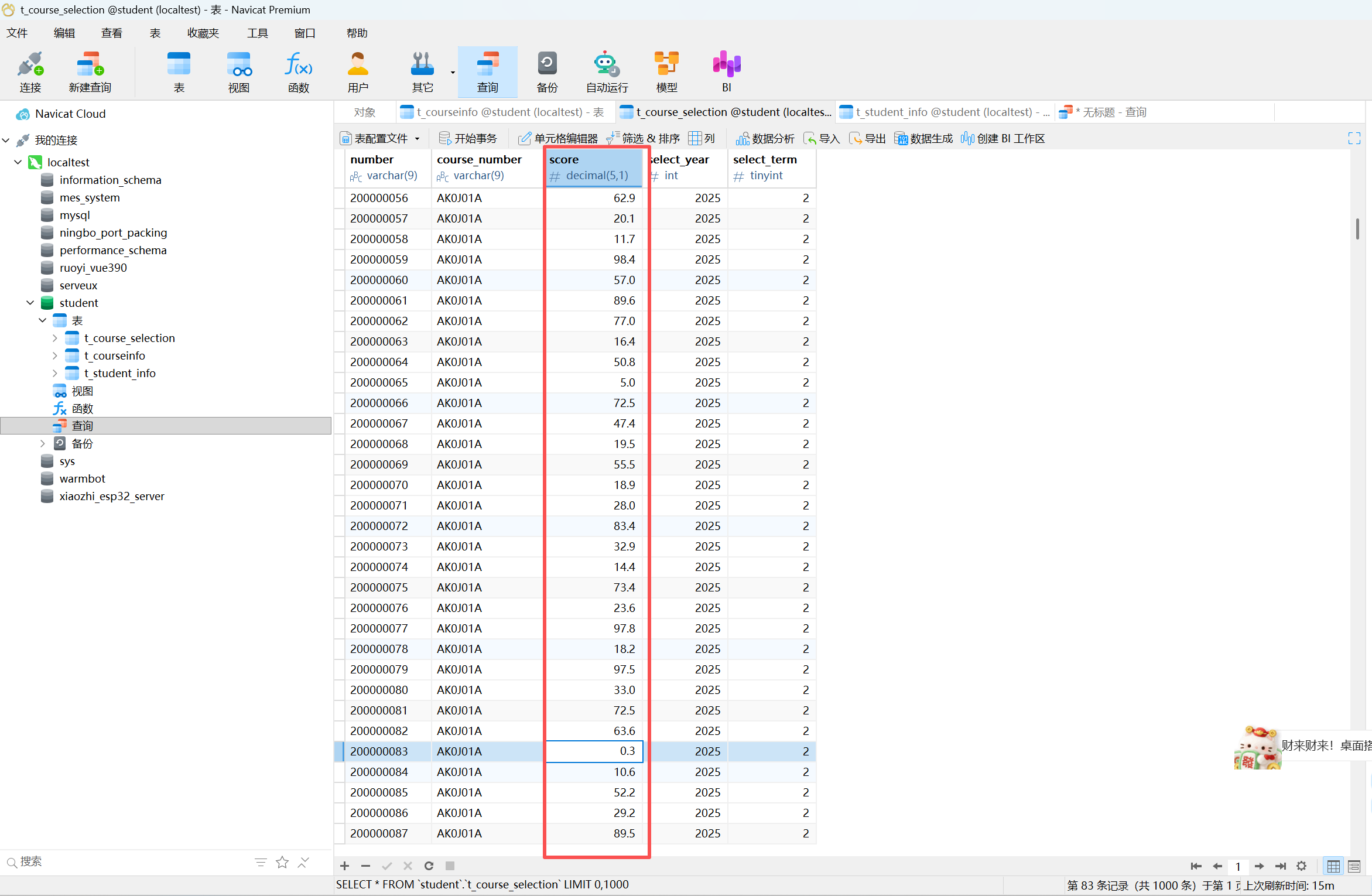This screenshot has width=1372, height=896.
Task: Switch to form view icon at bottom right
Action: coord(1354,866)
